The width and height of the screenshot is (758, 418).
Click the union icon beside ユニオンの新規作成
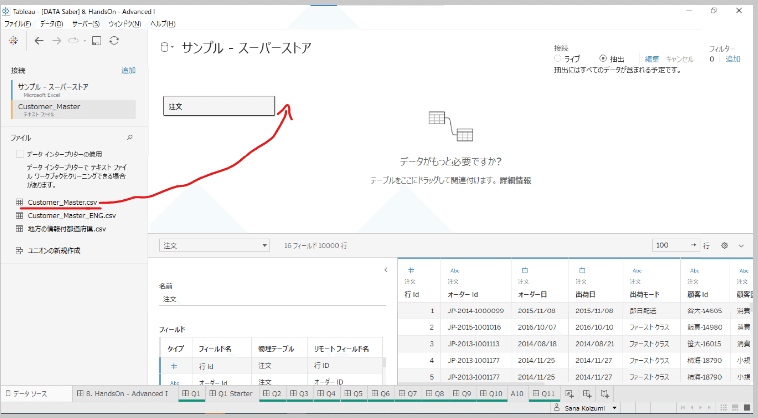pos(19,250)
